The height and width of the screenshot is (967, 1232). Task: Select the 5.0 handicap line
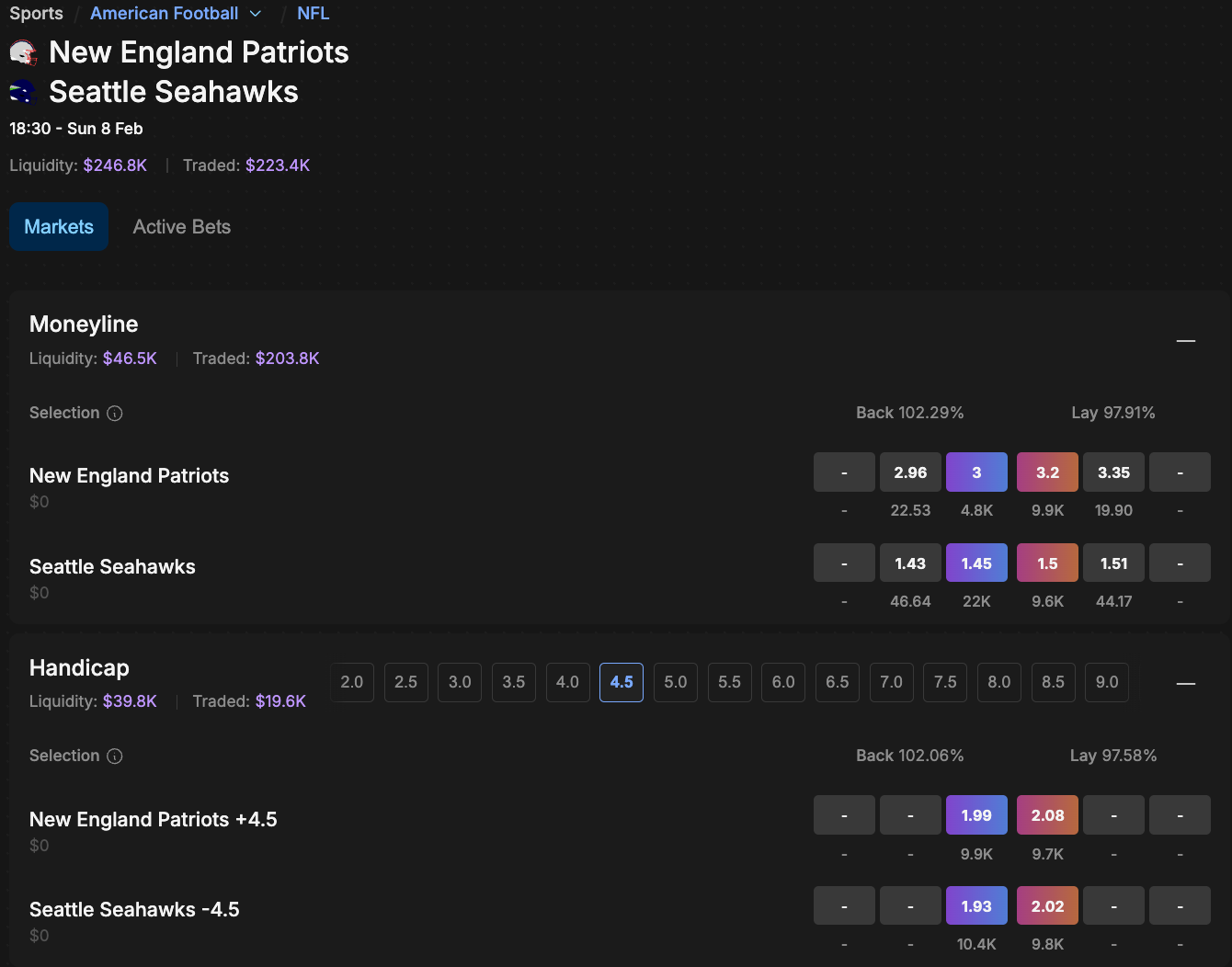click(x=676, y=682)
